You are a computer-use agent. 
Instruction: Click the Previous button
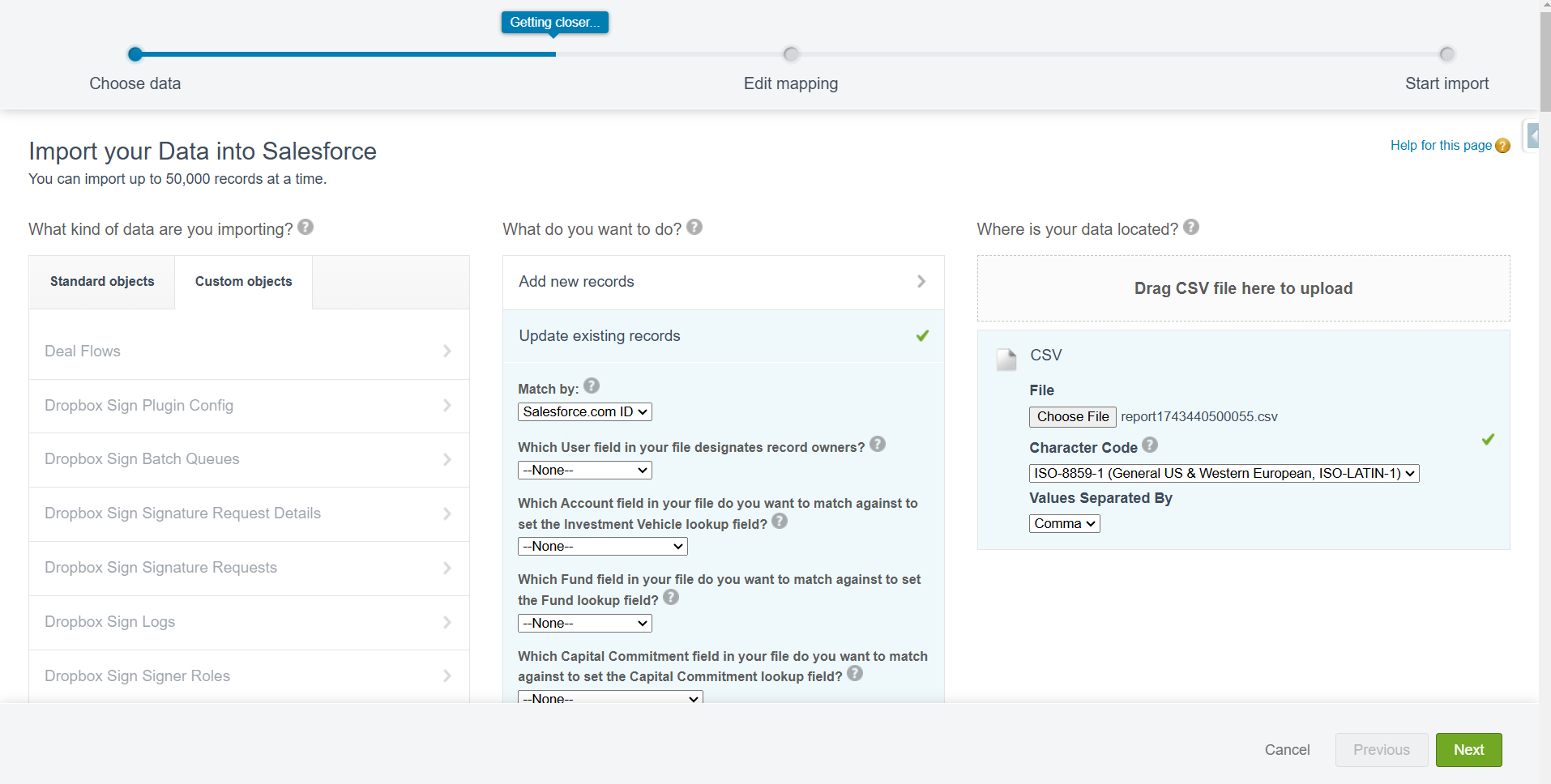point(1382,750)
